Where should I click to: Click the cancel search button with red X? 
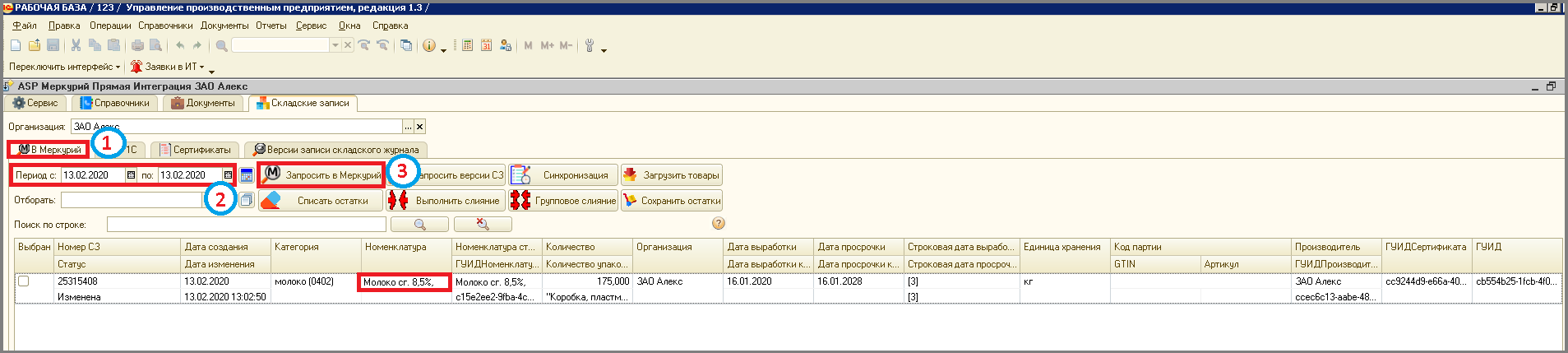tap(483, 225)
